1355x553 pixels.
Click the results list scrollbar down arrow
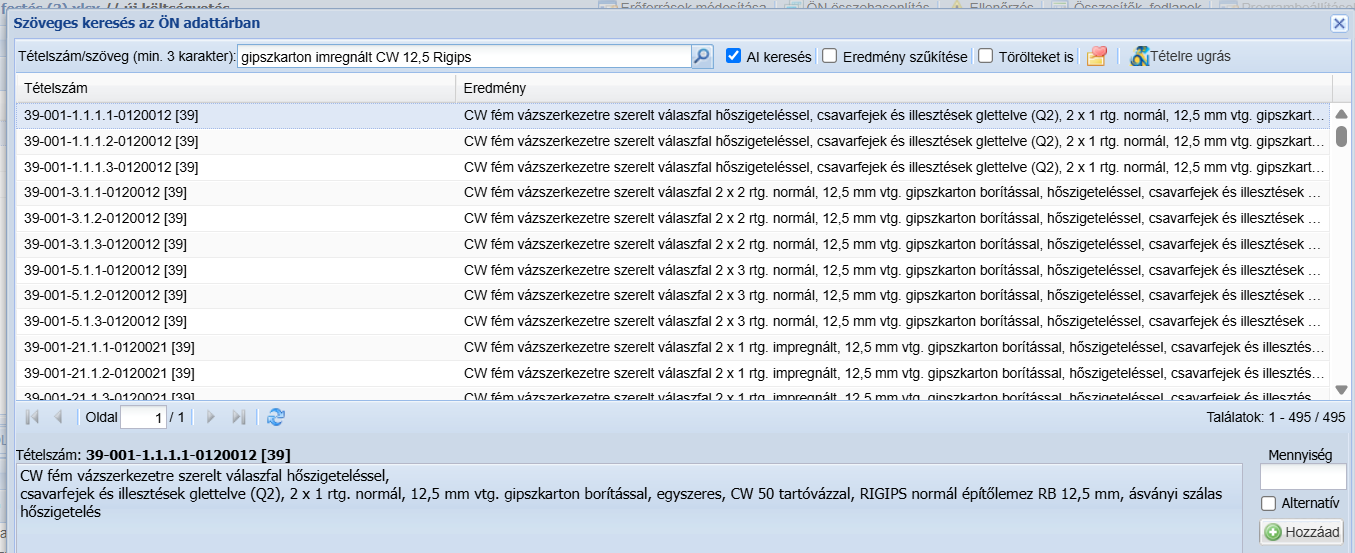click(x=1341, y=390)
